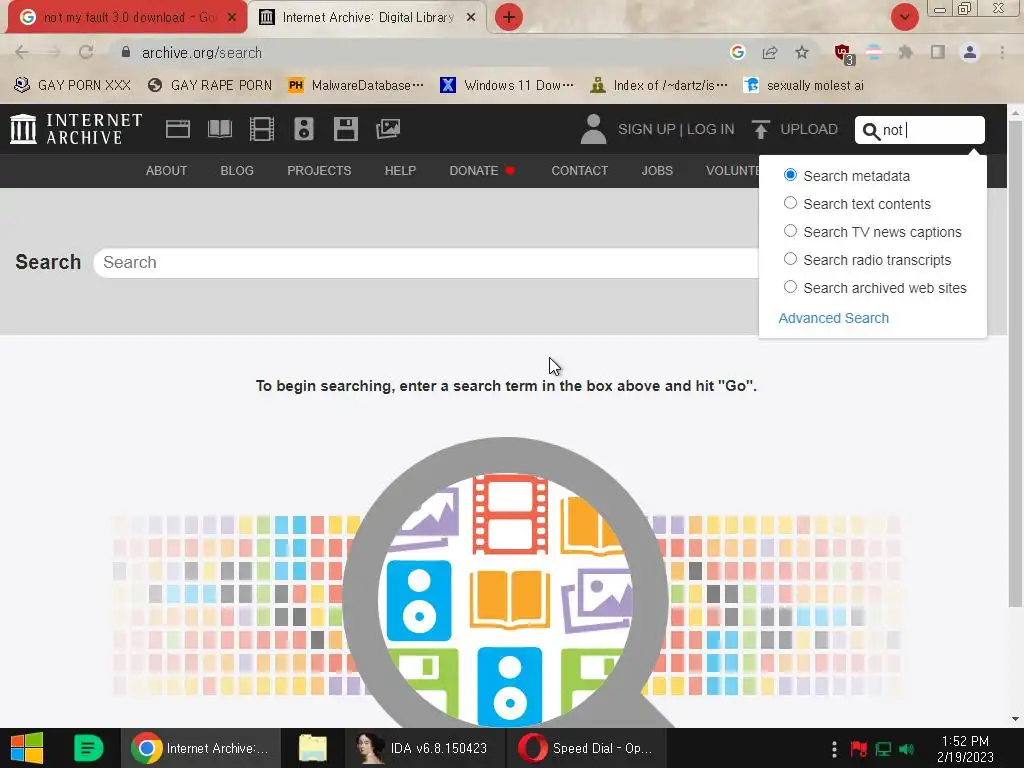Open File Explorer folder in taskbar
1024x768 pixels.
pos(313,748)
